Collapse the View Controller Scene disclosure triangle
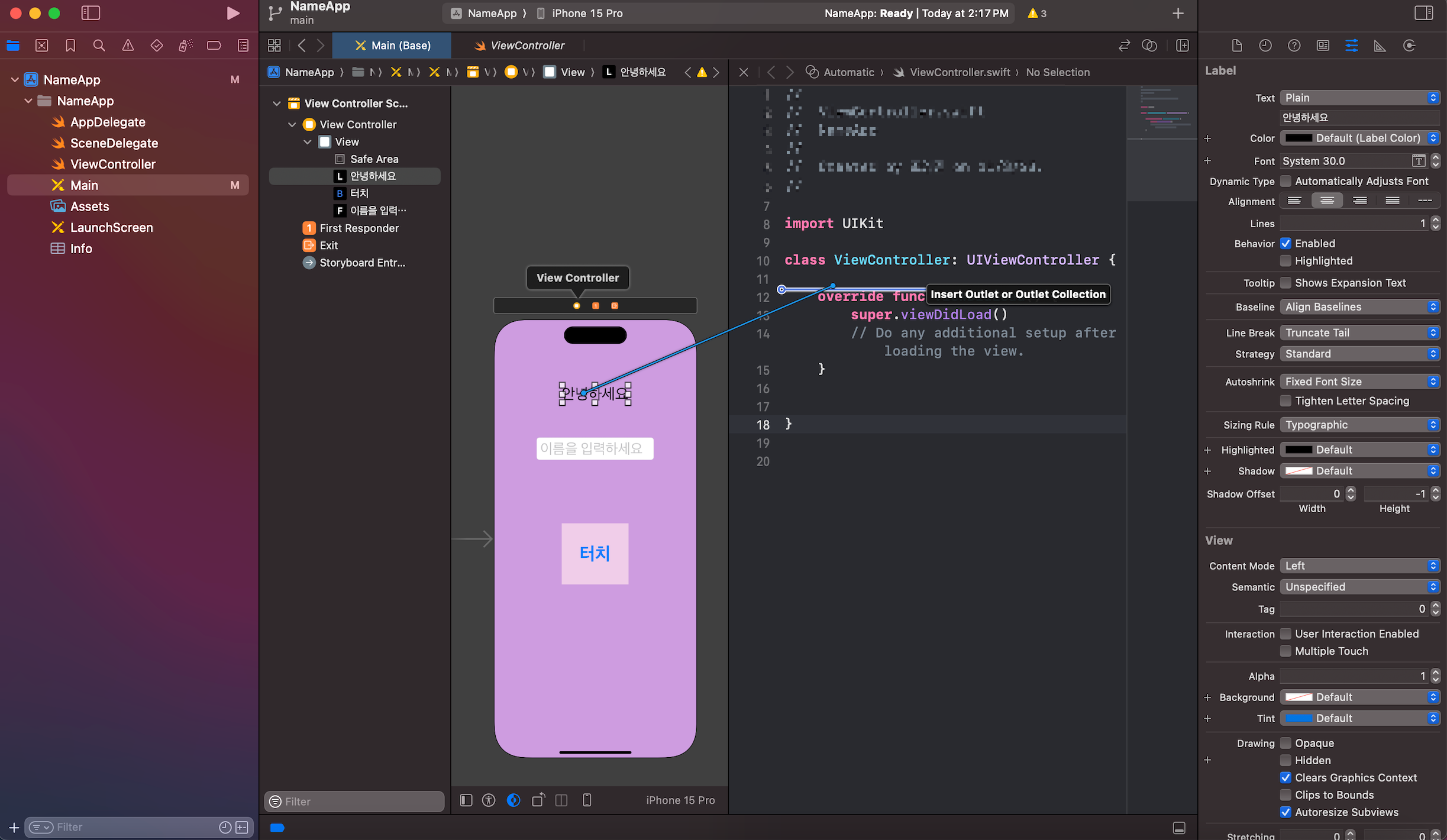 (276, 104)
